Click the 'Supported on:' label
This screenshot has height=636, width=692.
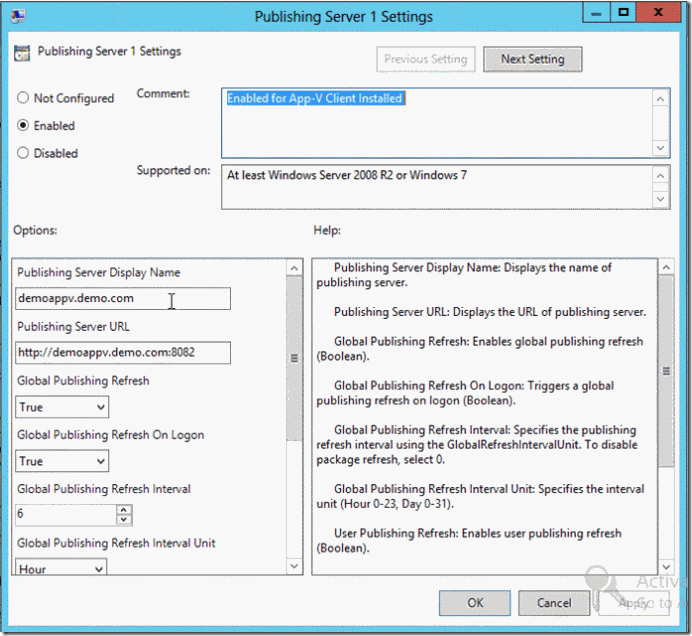[173, 170]
